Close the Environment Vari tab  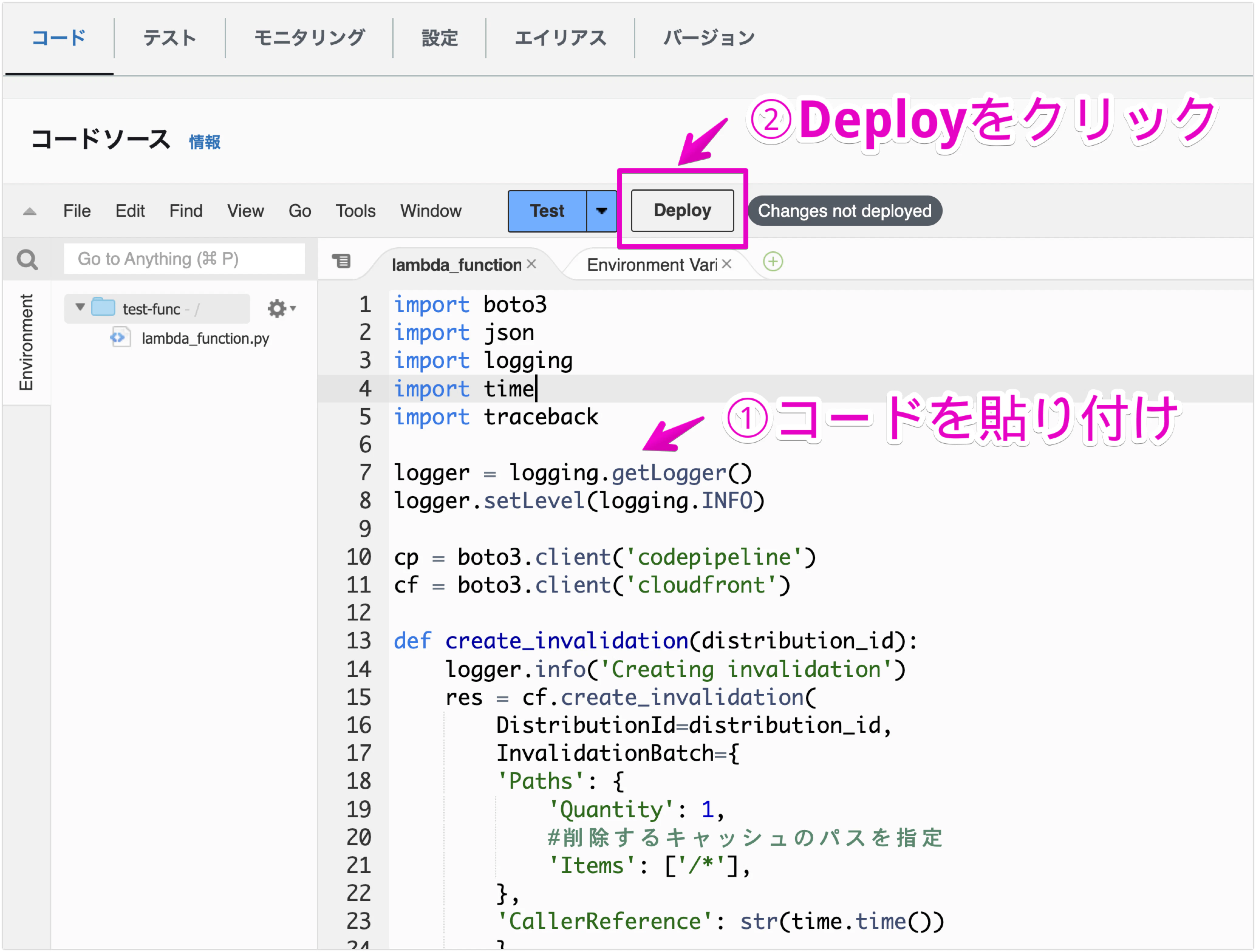pos(726,264)
